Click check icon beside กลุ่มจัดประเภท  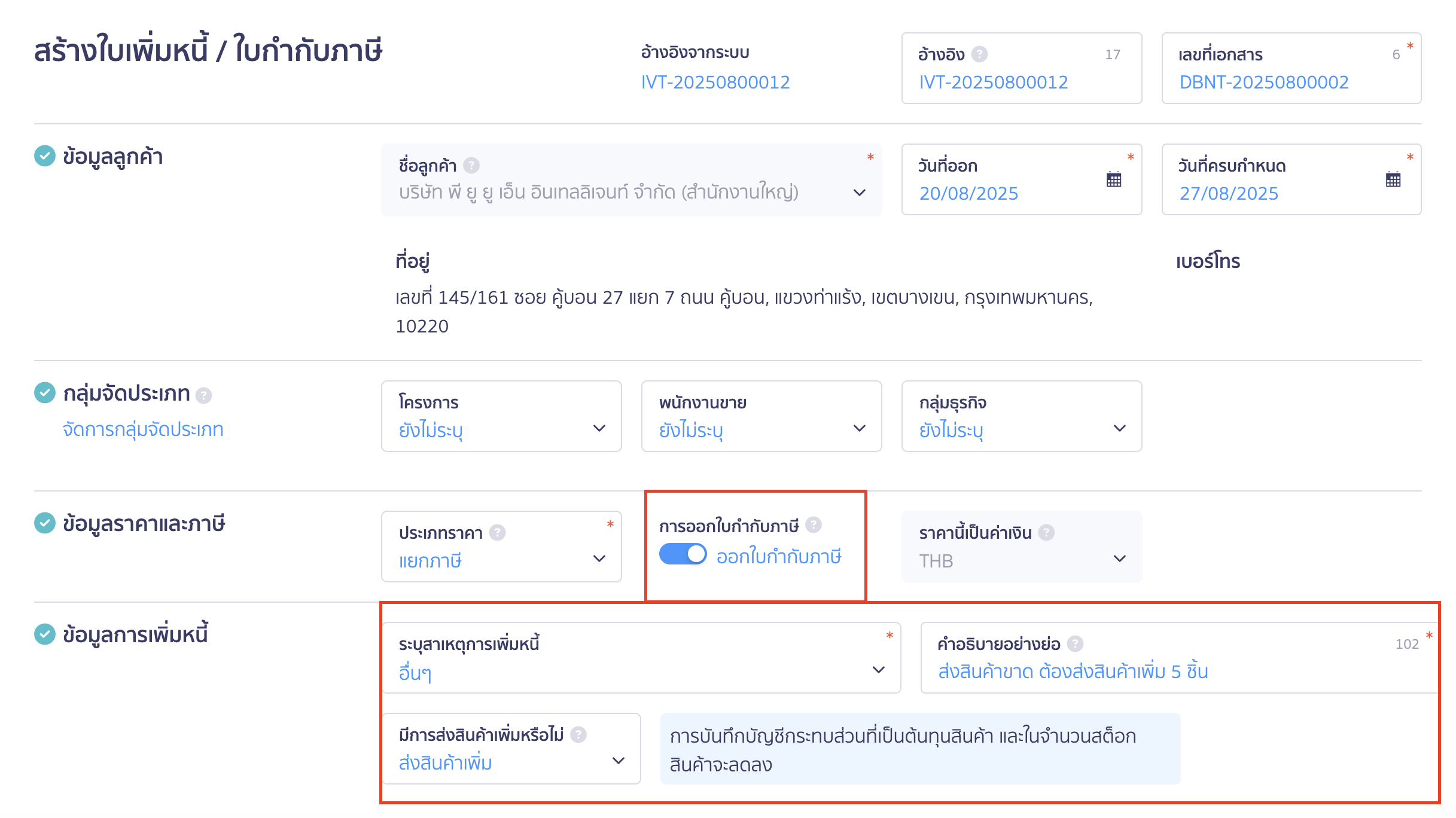pos(45,393)
